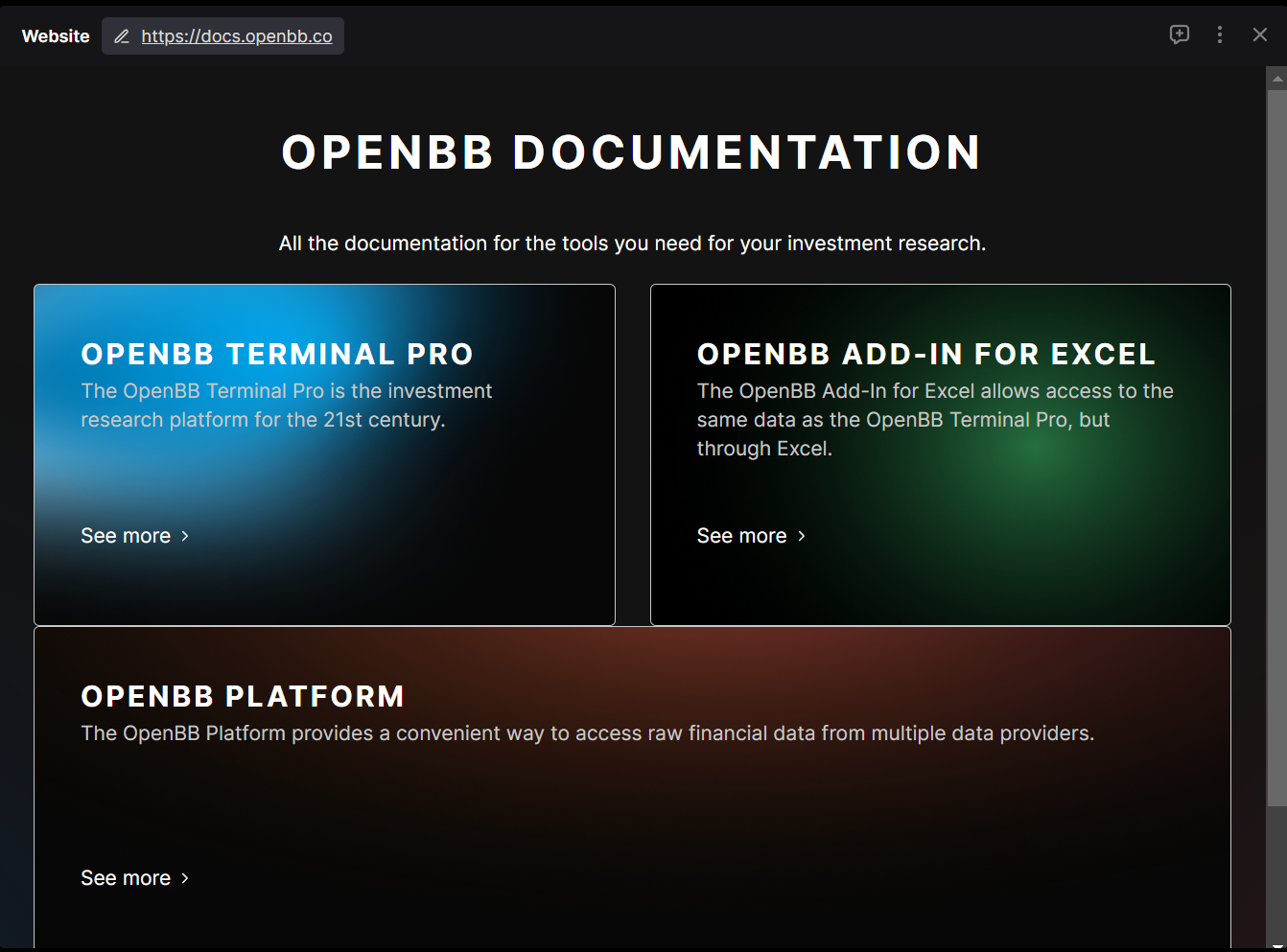Click chevron arrow beside Platform See more
The image size is (1287, 952).
pyautogui.click(x=185, y=878)
